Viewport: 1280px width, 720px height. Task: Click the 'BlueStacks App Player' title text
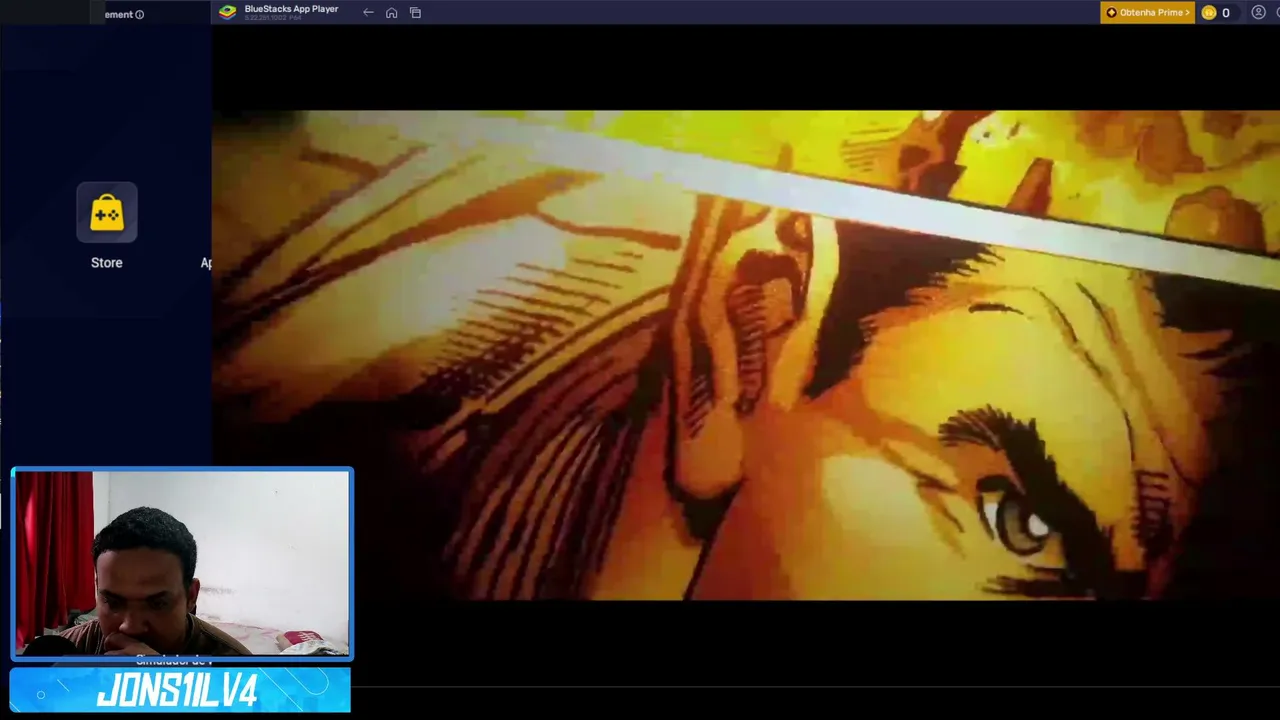tap(291, 9)
